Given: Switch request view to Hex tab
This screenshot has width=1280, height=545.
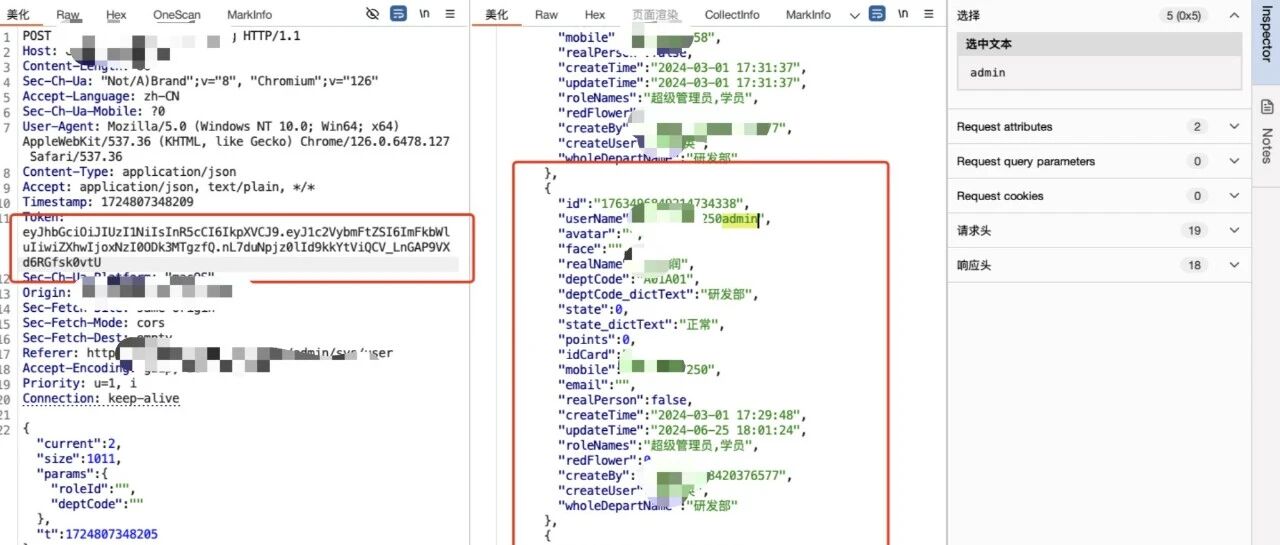Looking at the screenshot, I should pyautogui.click(x=116, y=15).
